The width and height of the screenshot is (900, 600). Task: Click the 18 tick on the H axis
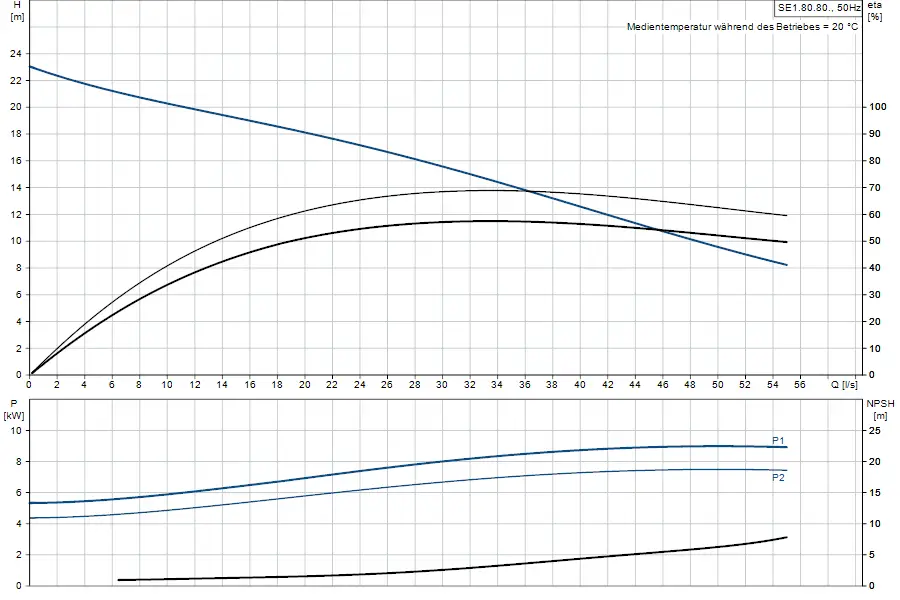(x=15, y=134)
